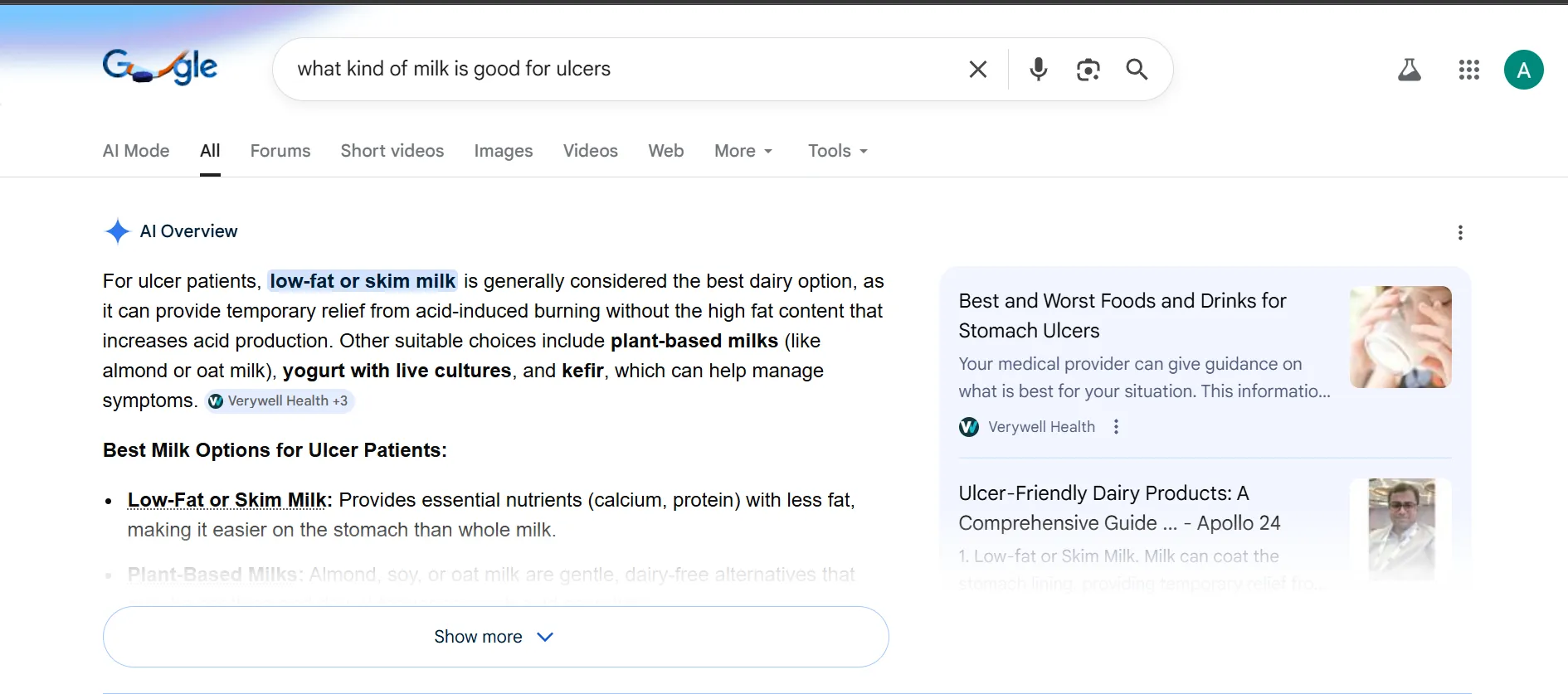Click the Verywell Health +3 citation chip
The width and height of the screenshot is (1568, 694).
click(280, 400)
